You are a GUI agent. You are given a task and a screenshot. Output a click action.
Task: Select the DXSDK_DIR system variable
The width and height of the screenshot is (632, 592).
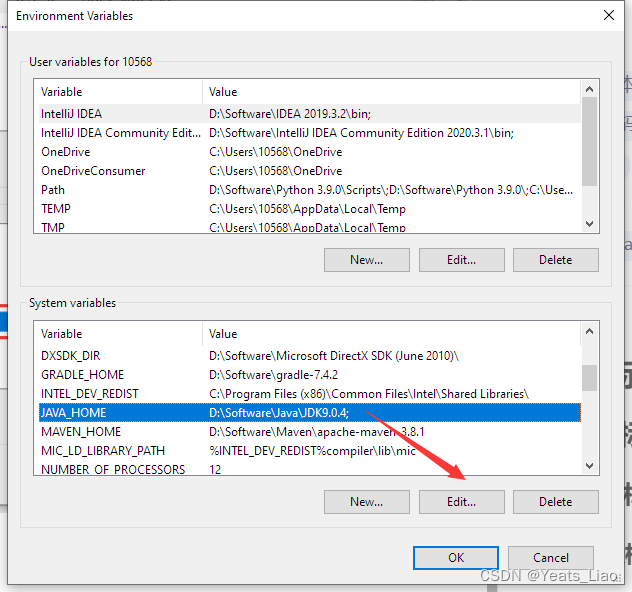coord(310,356)
